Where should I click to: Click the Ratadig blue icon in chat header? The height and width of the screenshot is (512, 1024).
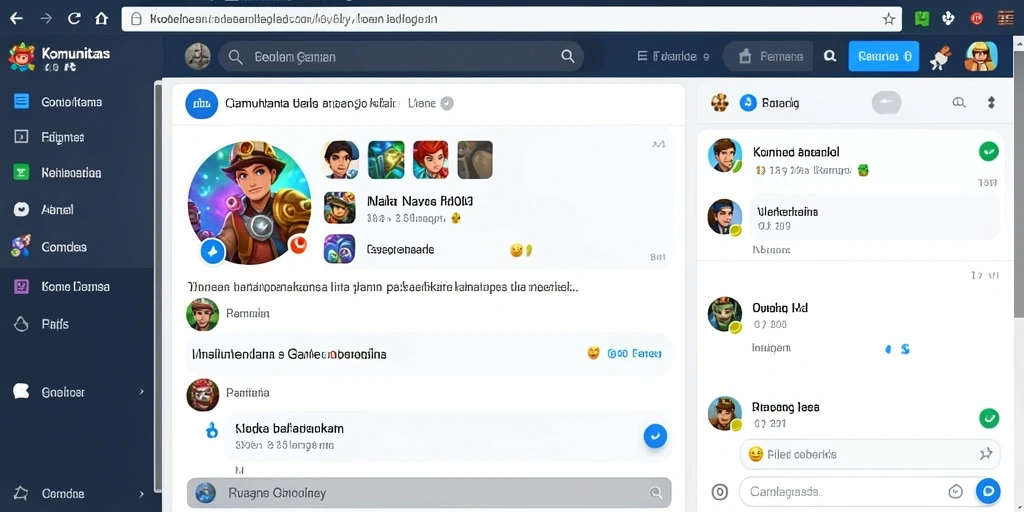[748, 103]
